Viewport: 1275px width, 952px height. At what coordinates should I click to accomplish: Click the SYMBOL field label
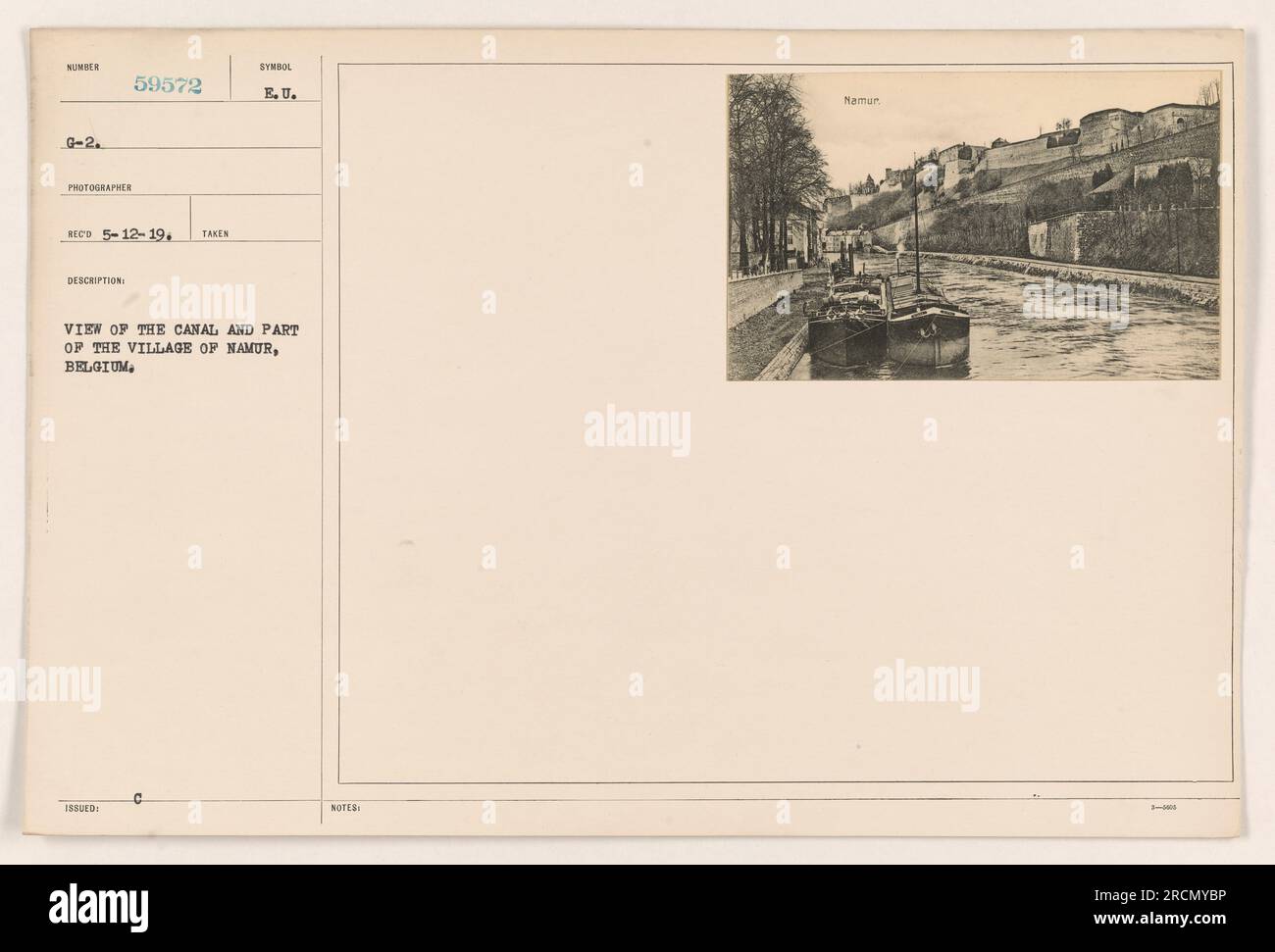click(275, 68)
